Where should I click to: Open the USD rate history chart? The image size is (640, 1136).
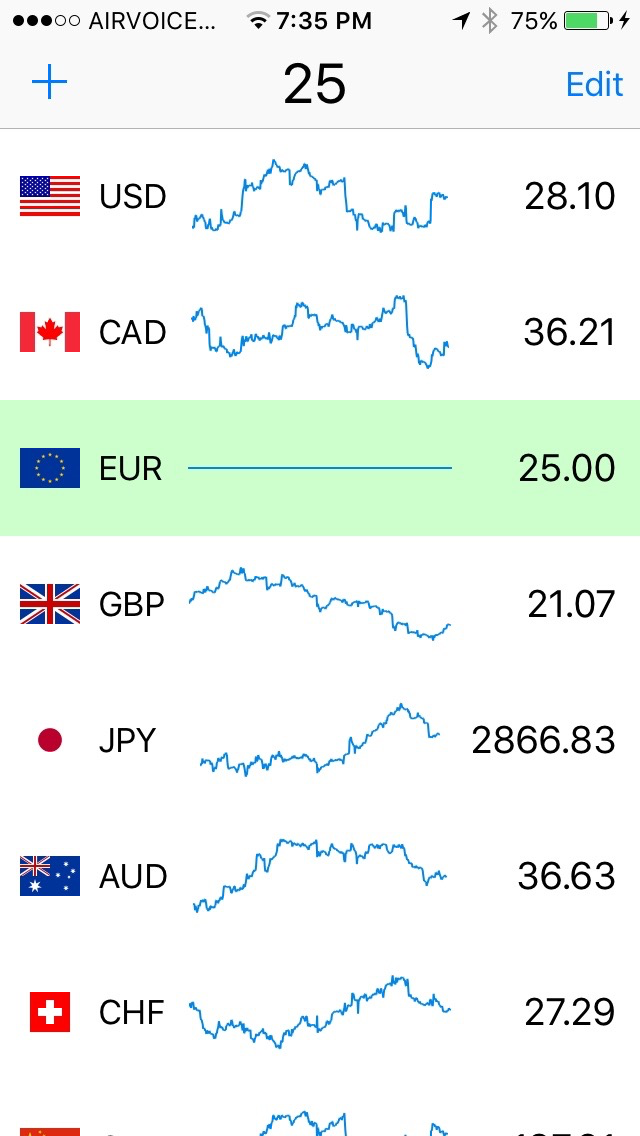(x=320, y=196)
